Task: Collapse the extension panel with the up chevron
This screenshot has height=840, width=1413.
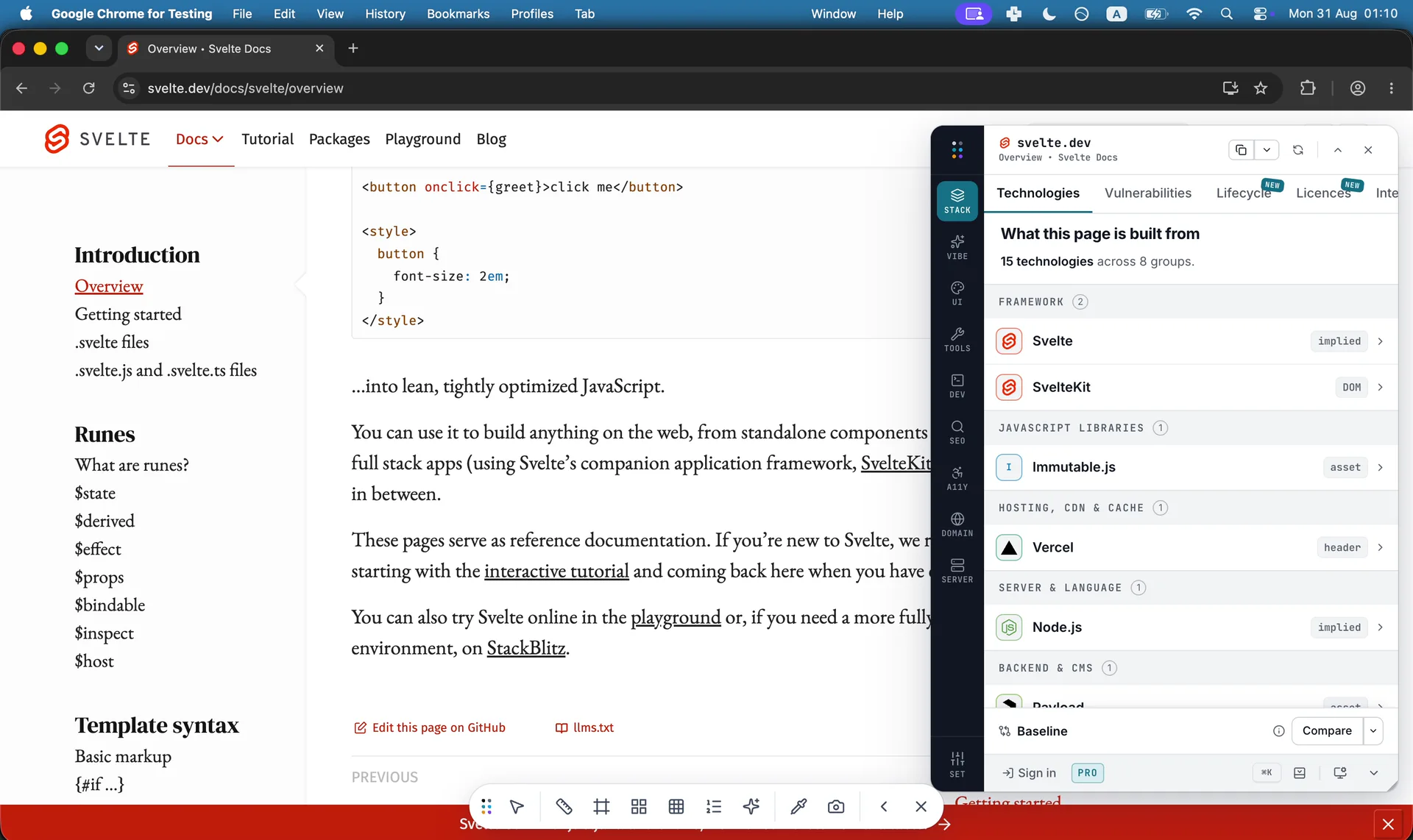Action: click(1338, 150)
